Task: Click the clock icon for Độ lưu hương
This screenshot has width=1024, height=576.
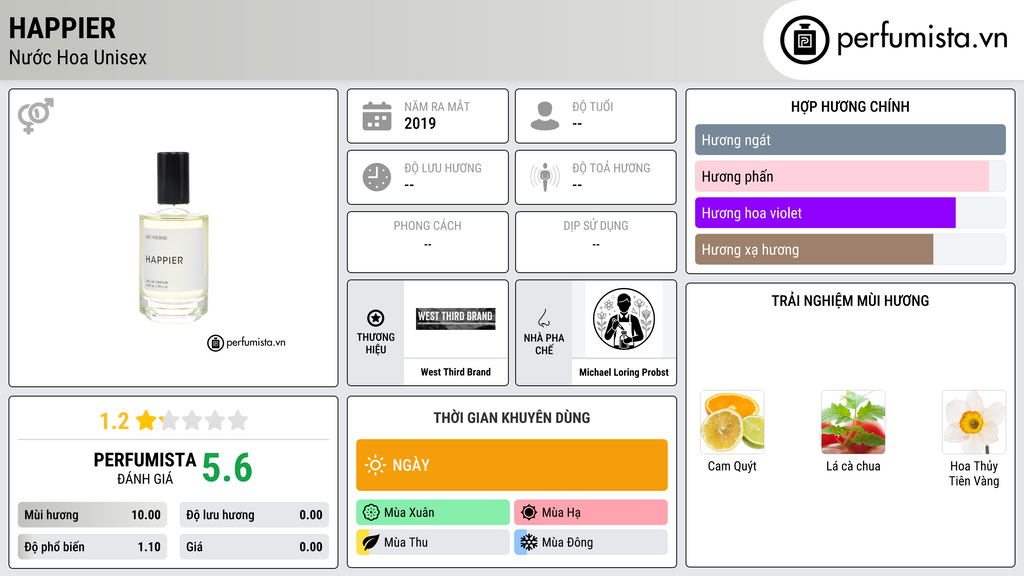Action: 377,177
